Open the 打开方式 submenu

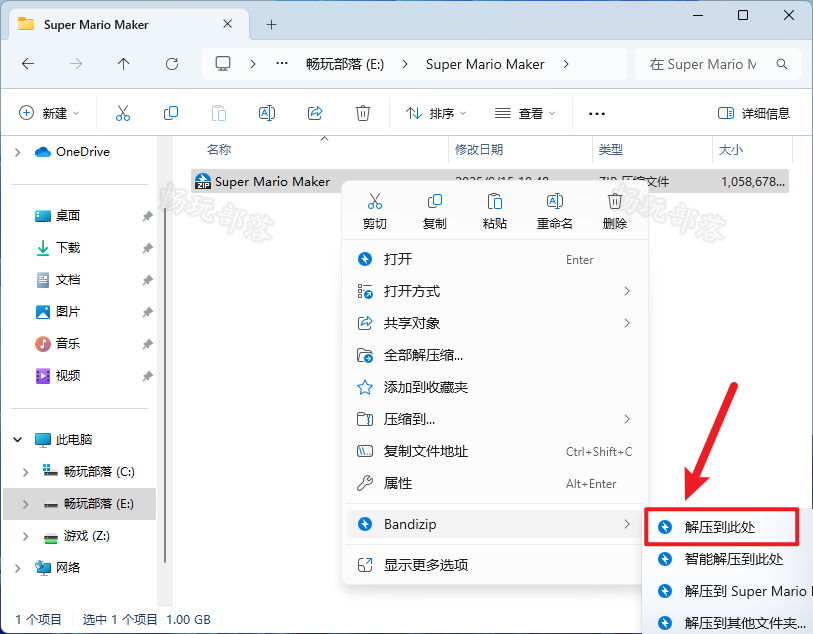[495, 291]
